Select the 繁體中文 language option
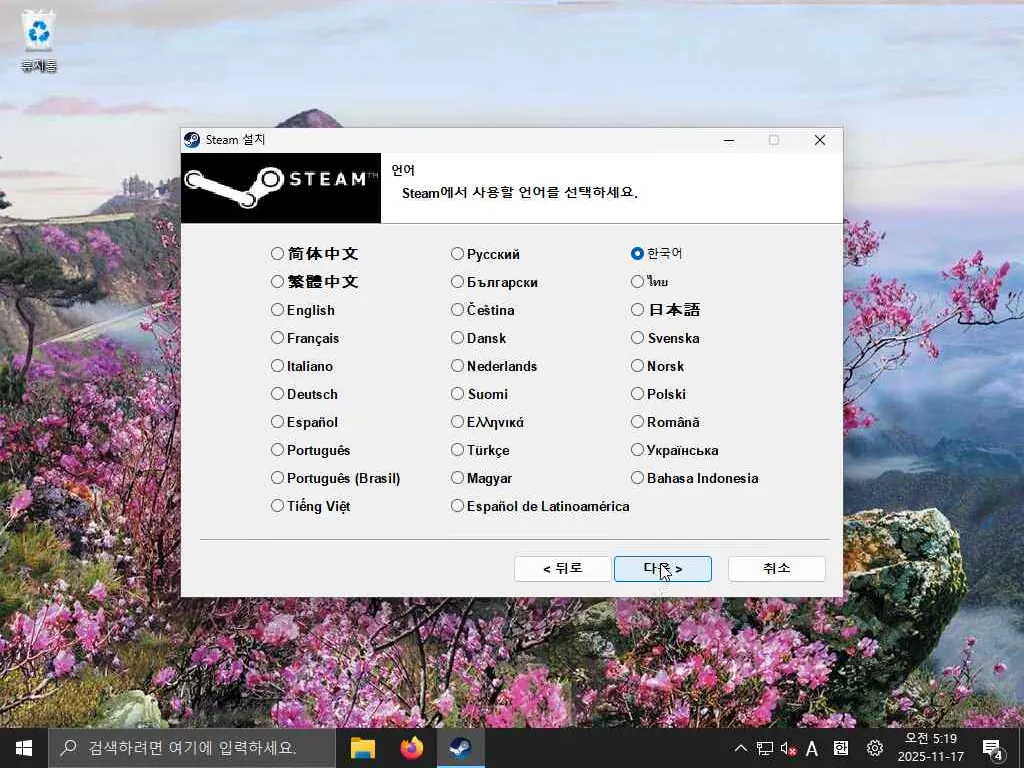 pos(315,281)
